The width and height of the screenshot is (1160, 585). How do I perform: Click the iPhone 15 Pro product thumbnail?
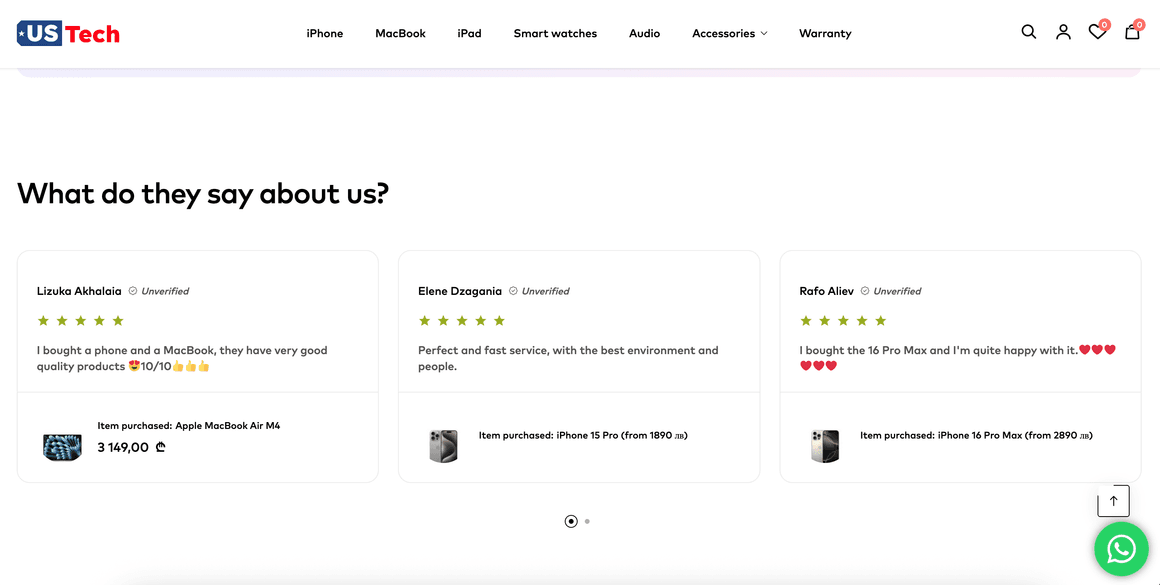point(443,445)
